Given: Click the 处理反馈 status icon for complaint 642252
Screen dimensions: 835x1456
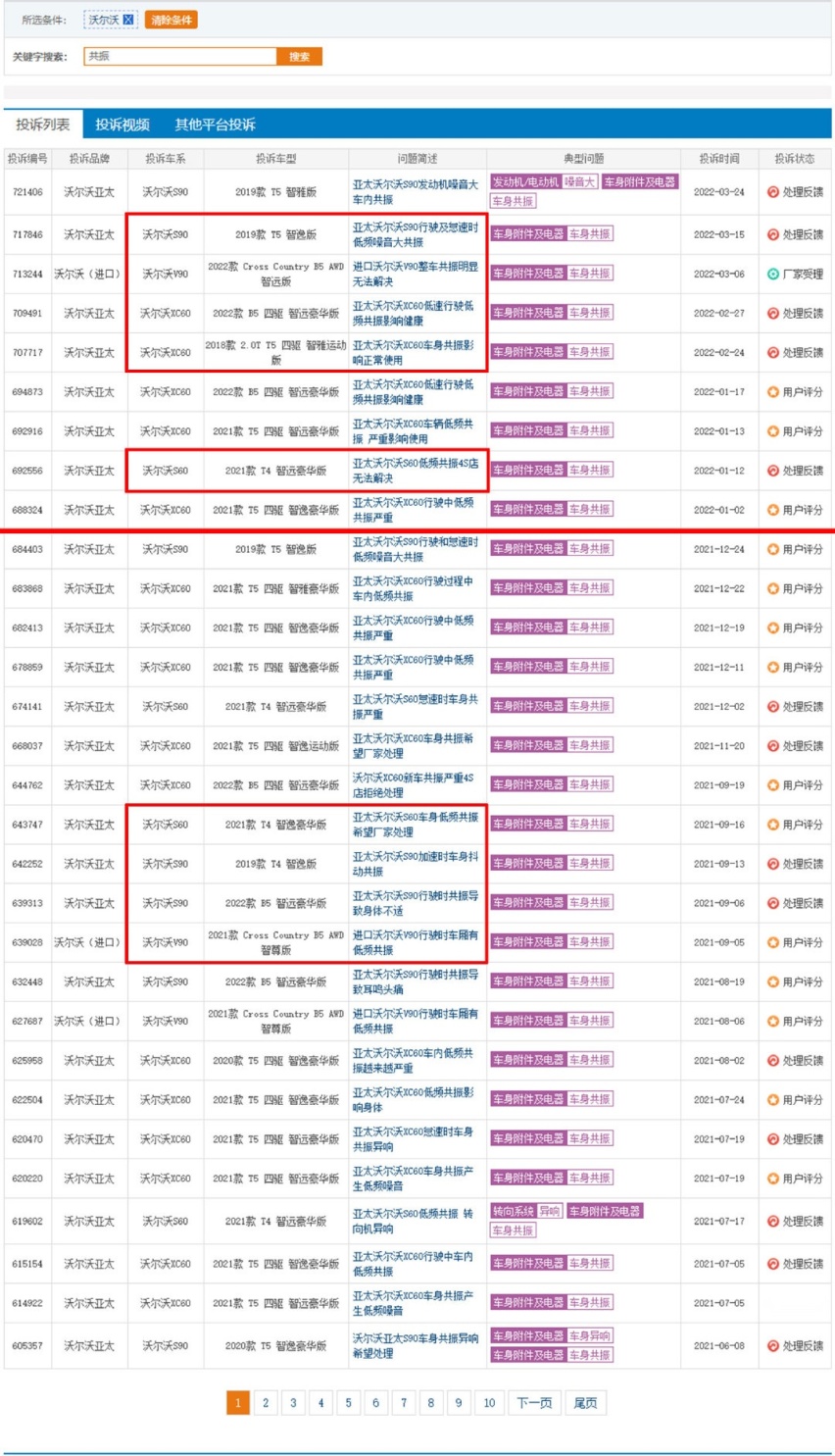Looking at the screenshot, I should [x=773, y=864].
